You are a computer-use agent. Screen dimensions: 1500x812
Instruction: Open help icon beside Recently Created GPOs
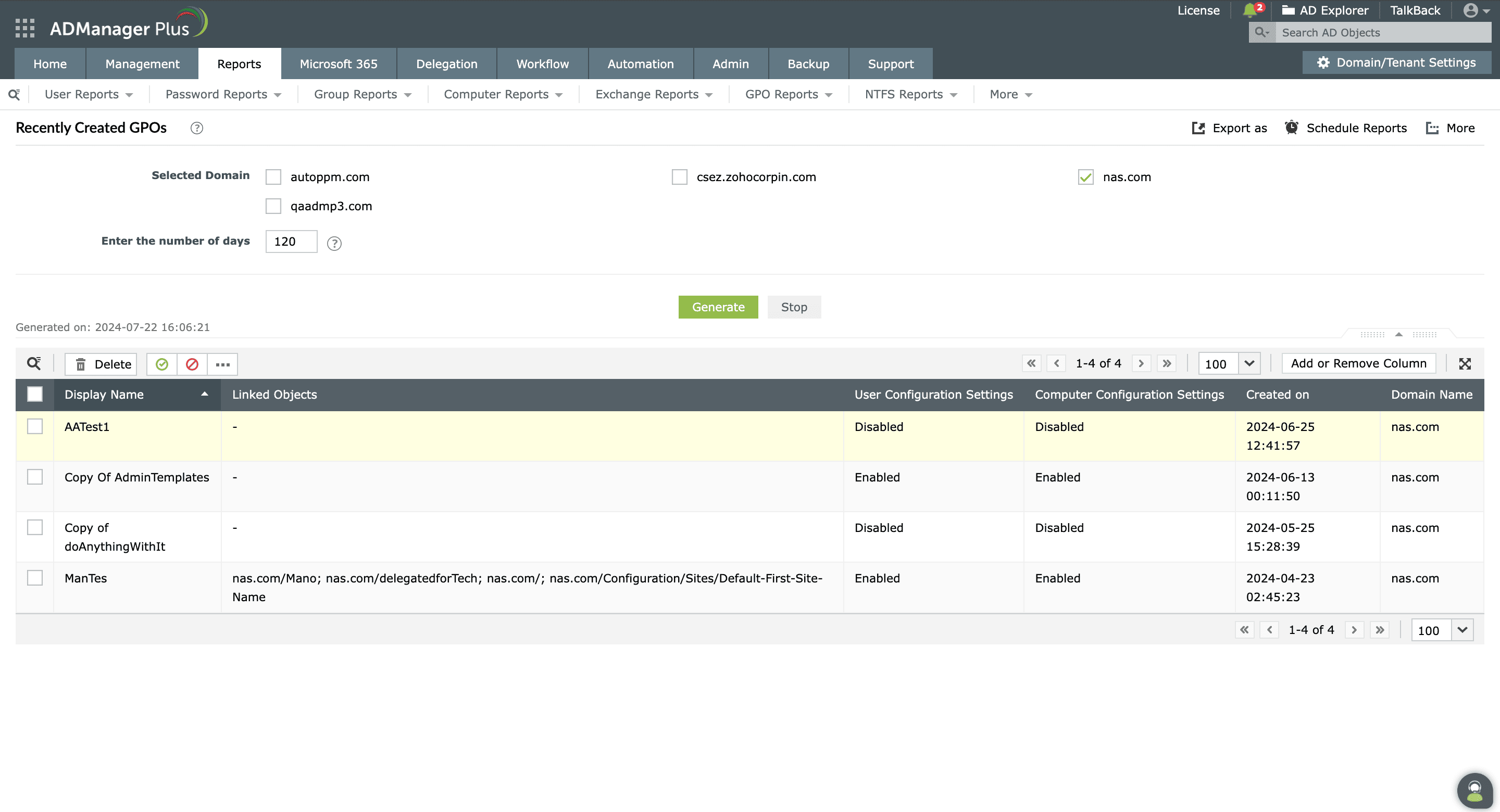197,128
